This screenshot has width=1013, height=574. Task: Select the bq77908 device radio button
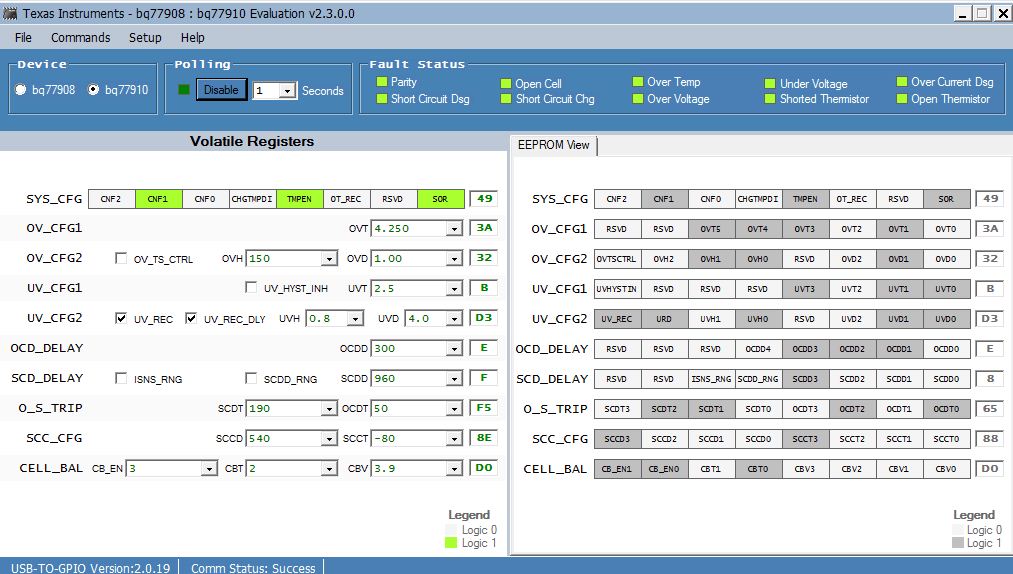(21, 89)
